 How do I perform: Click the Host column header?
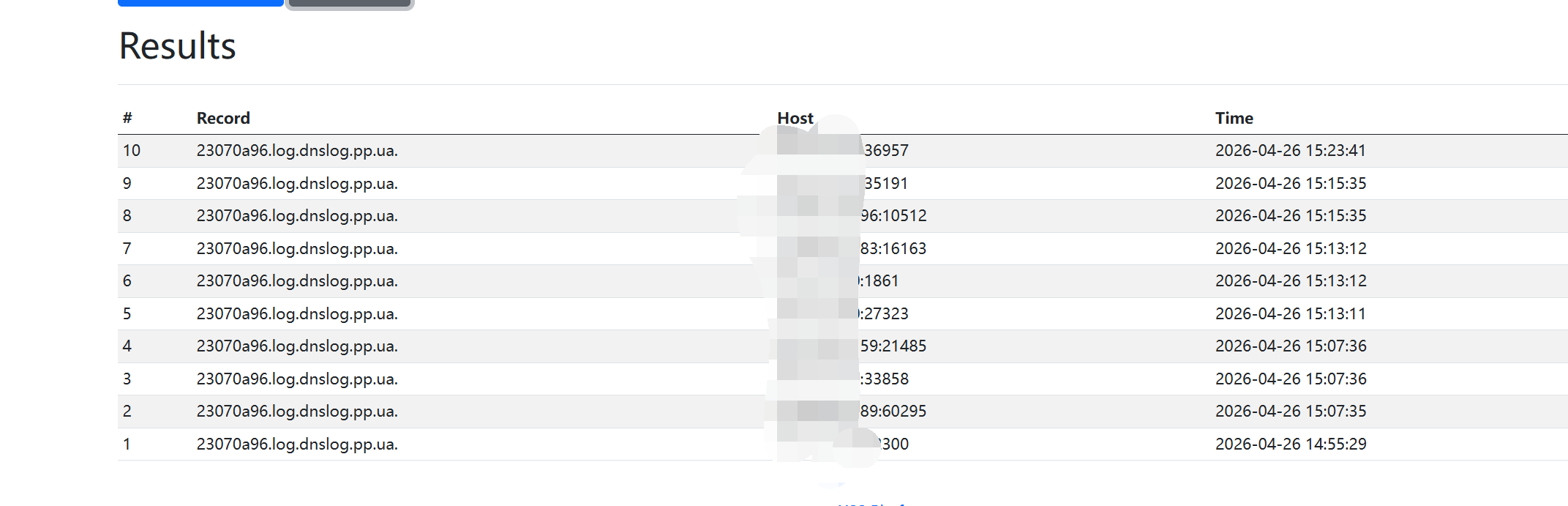tap(795, 118)
